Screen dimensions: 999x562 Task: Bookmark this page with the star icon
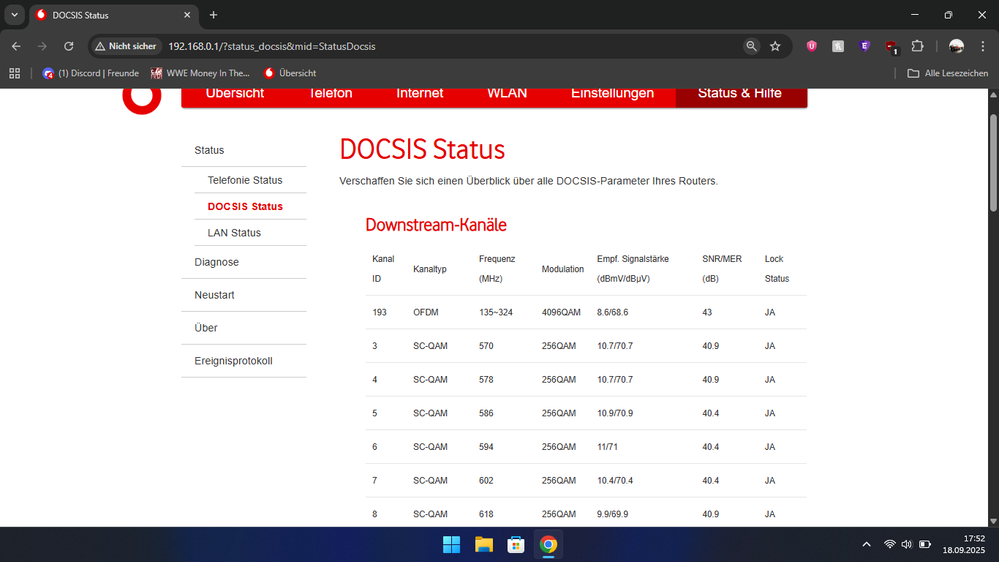tap(775, 47)
